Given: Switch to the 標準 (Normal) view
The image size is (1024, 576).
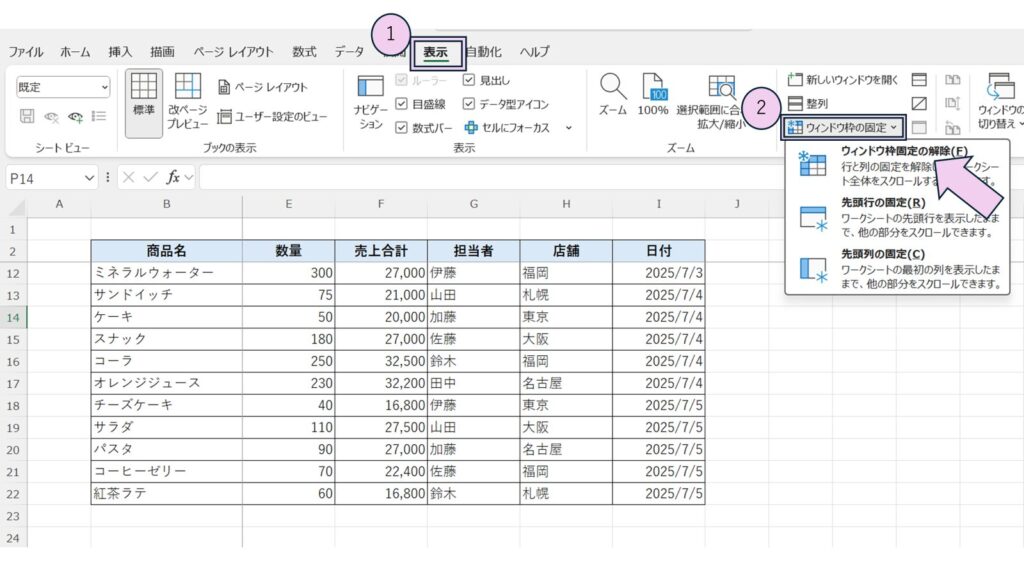Looking at the screenshot, I should pos(144,97).
